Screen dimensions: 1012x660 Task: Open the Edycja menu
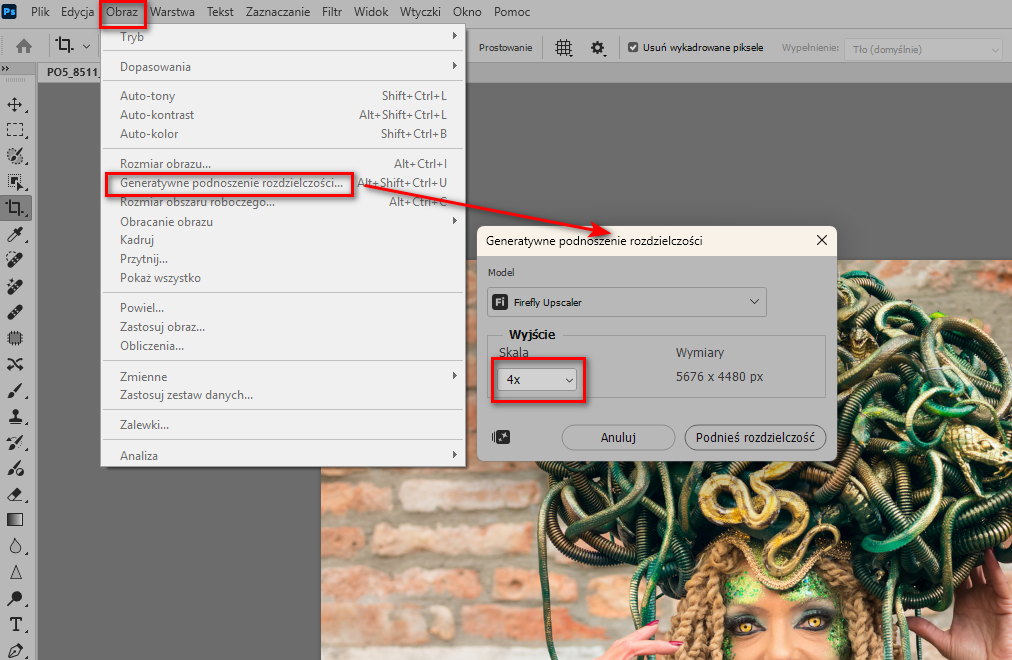tap(77, 12)
